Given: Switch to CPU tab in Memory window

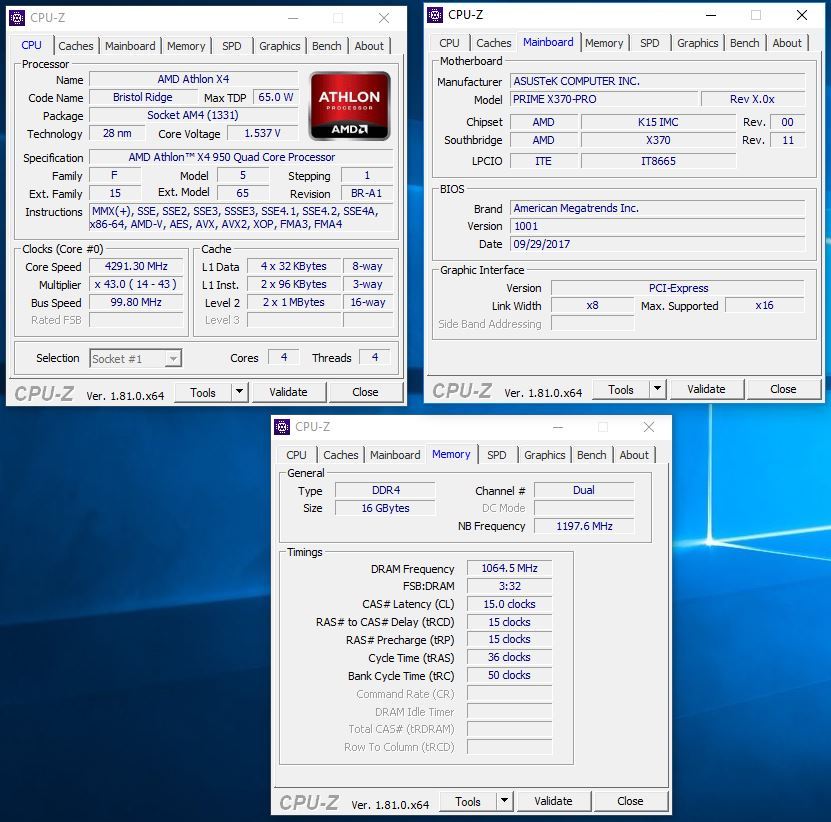Looking at the screenshot, I should 296,455.
